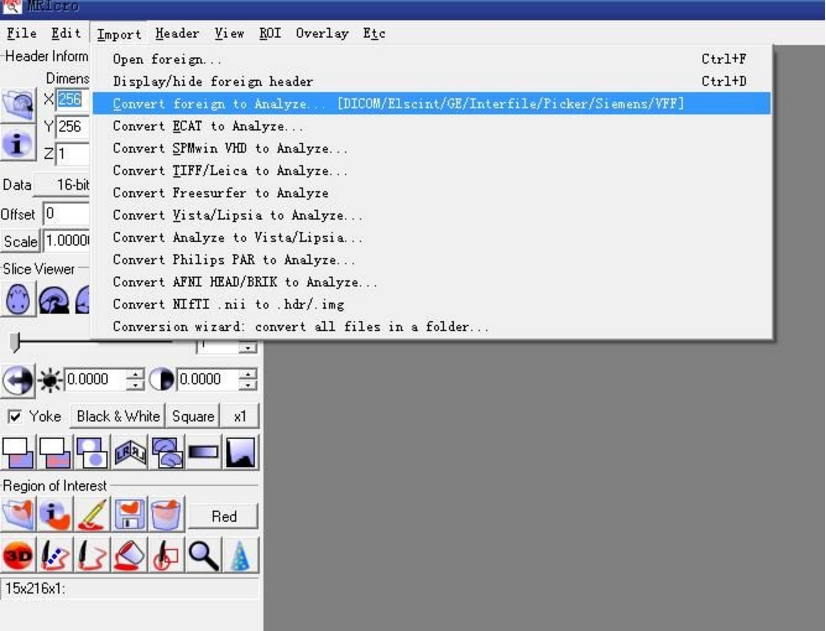Select the paint bucket fill tool
The width and height of the screenshot is (826, 631).
coord(130,555)
